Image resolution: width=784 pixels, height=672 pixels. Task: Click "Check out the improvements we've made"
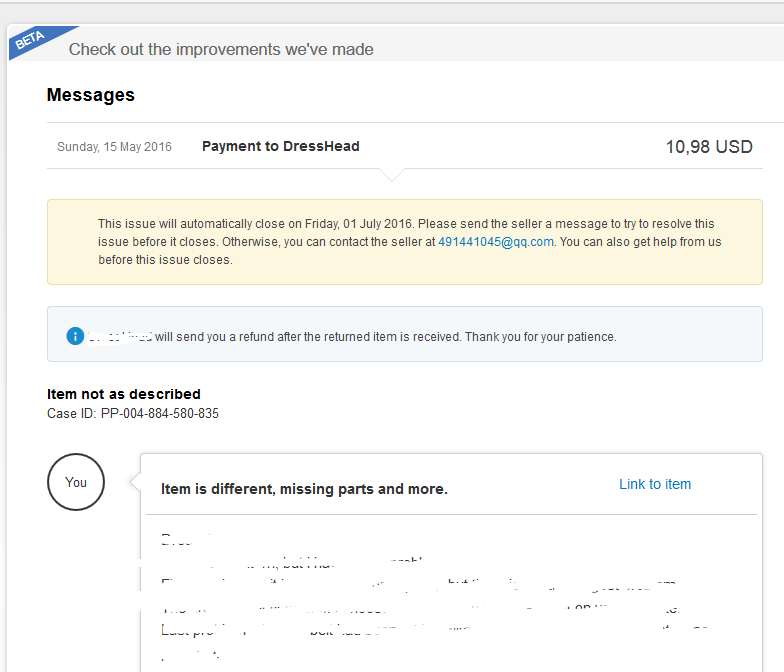point(221,49)
